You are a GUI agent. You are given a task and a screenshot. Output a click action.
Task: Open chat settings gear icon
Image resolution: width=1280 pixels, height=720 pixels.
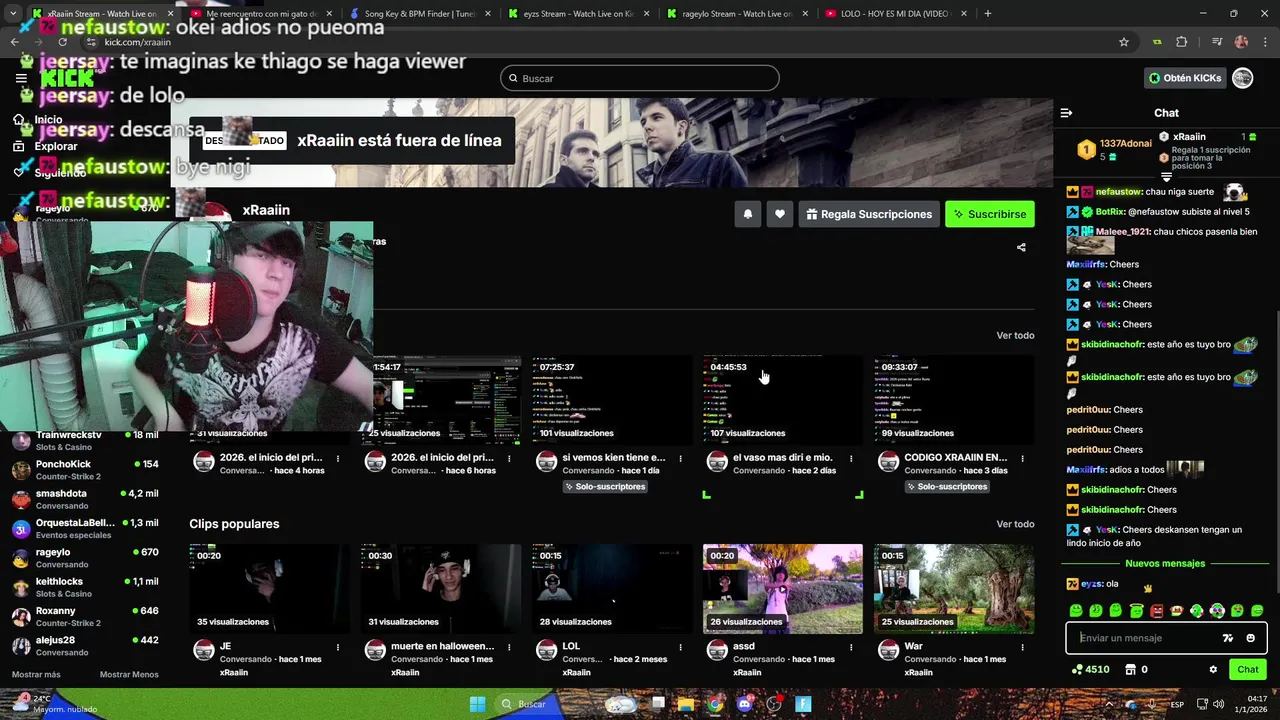pyautogui.click(x=1213, y=669)
